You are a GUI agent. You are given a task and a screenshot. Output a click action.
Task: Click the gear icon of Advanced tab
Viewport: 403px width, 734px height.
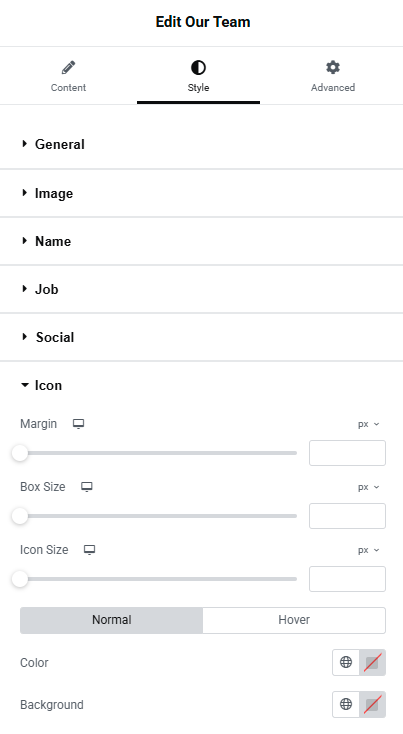[333, 67]
